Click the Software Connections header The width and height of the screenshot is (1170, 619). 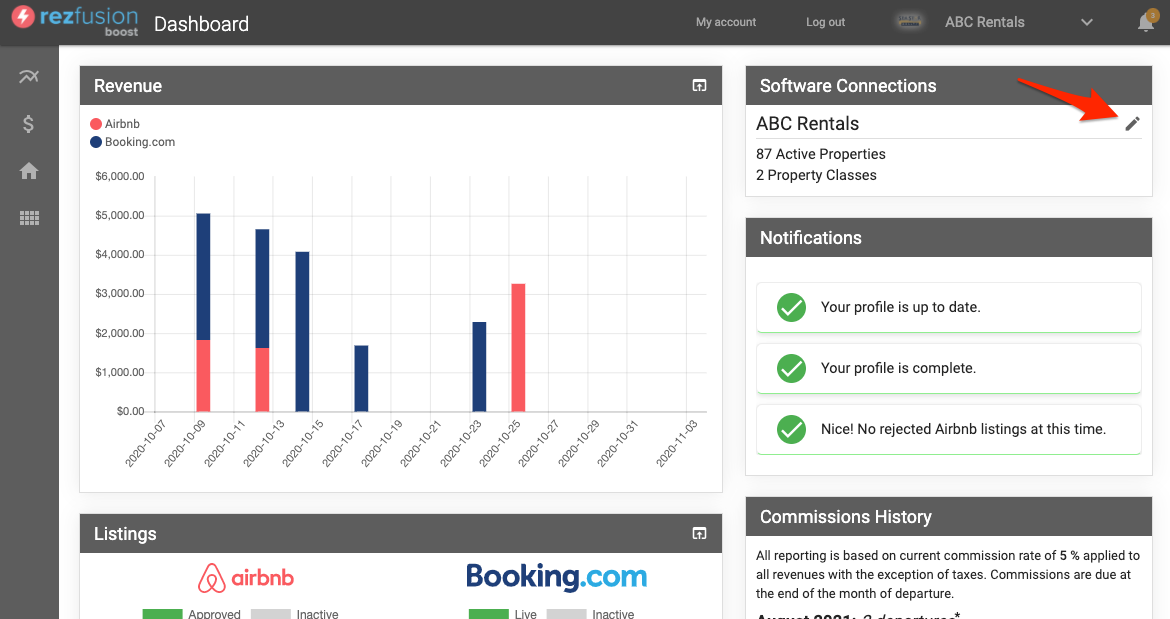948,86
